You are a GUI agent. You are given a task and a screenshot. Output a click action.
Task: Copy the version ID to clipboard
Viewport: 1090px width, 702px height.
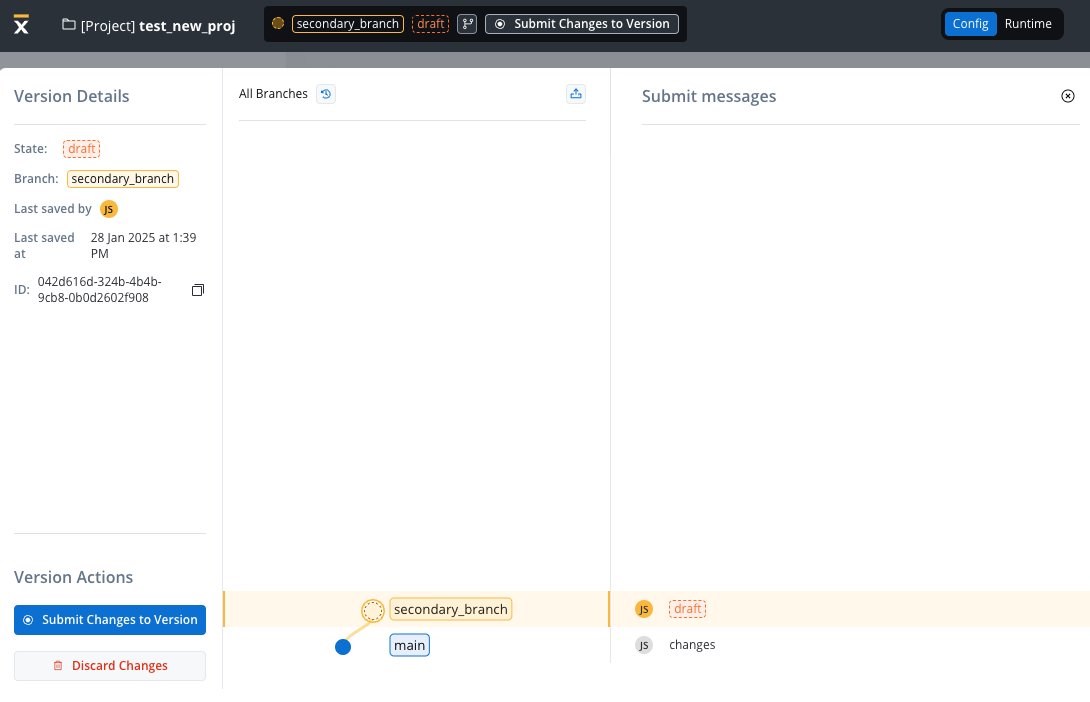pyautogui.click(x=198, y=290)
